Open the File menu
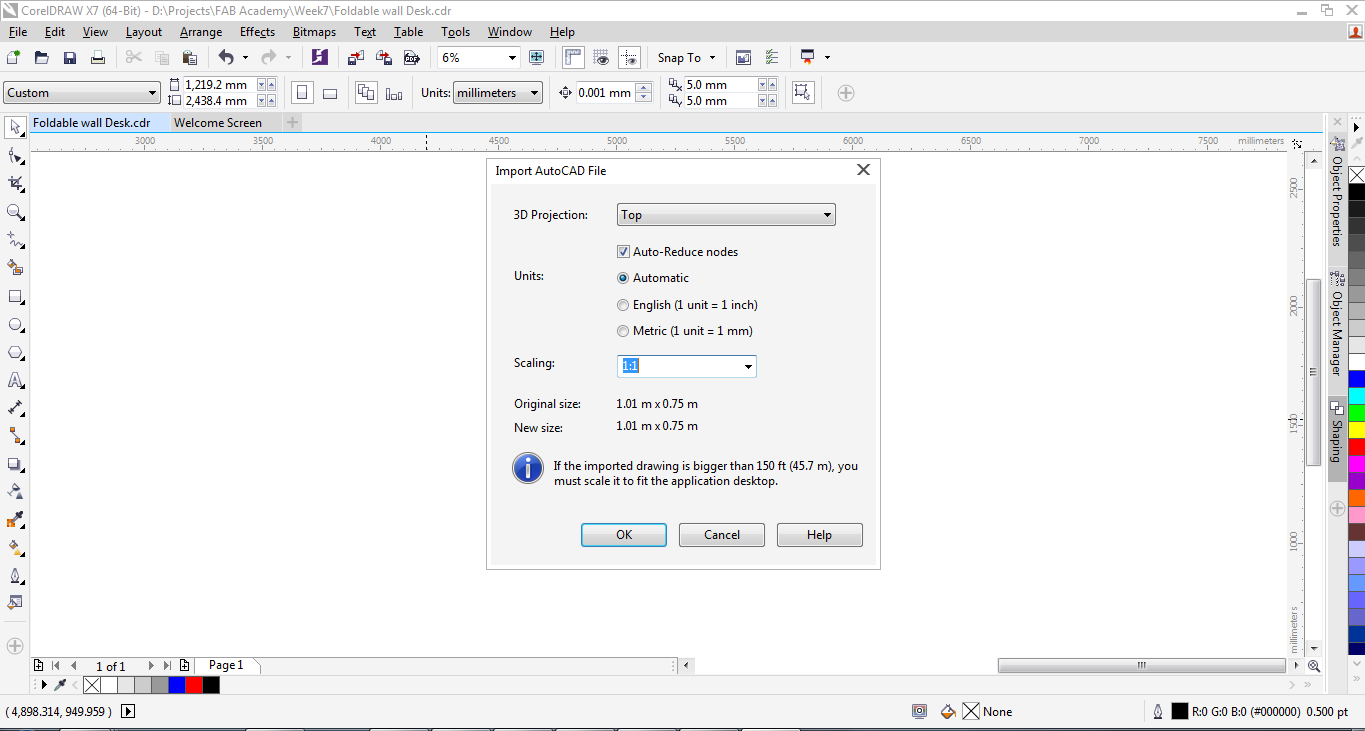1365x731 pixels. coord(18,32)
